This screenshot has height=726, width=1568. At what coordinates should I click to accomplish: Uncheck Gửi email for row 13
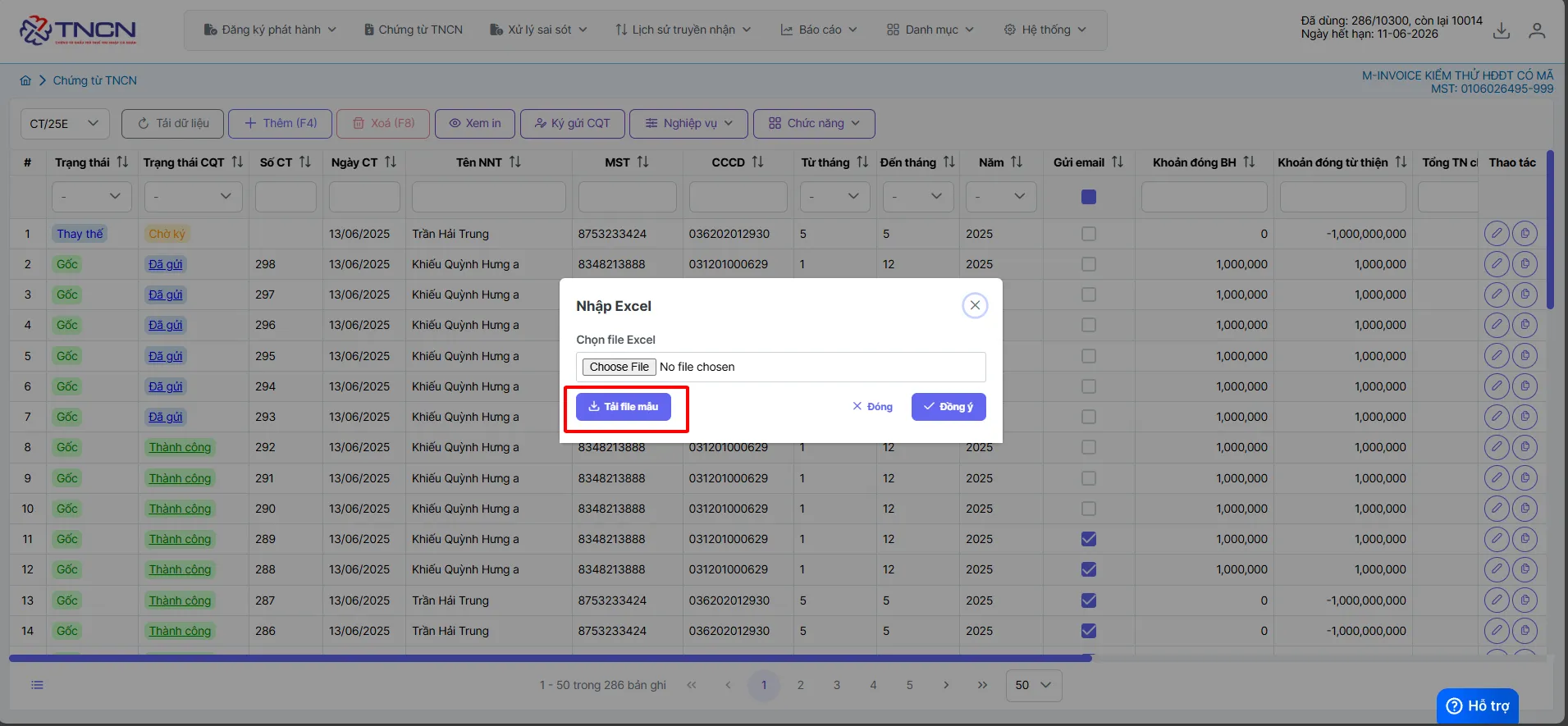(x=1089, y=600)
